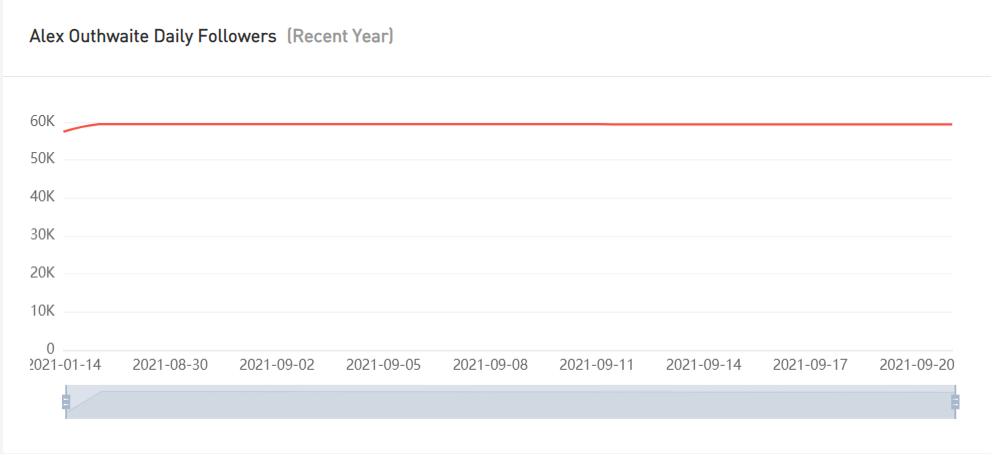Click the 50K y-axis label
Viewport: 991px width, 454px height.
42,159
